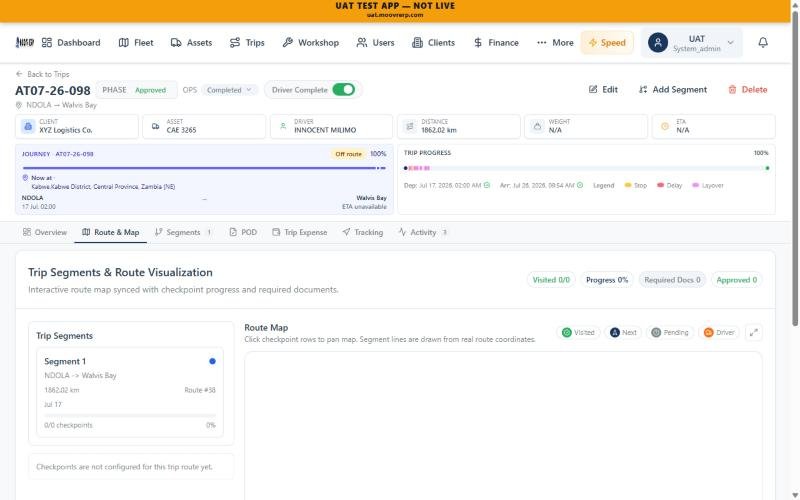The image size is (800, 500).
Task: Open the Finance menu
Action: (x=496, y=43)
